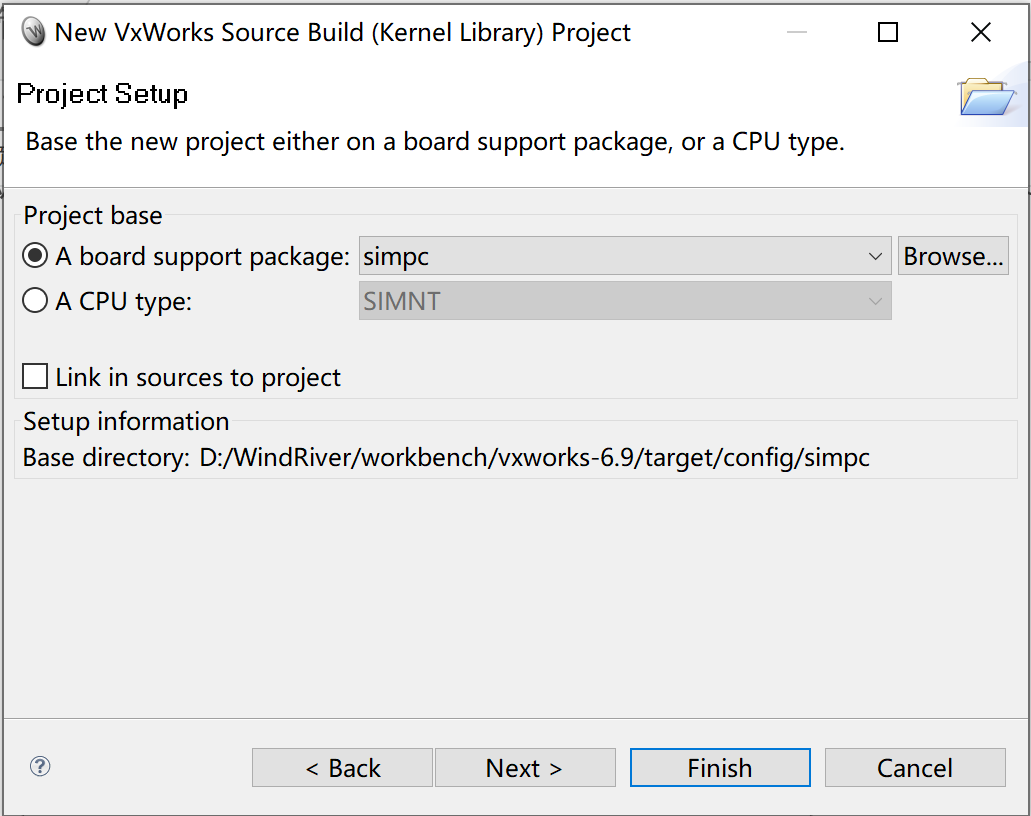Select 'A CPU type' radio button

click(34, 300)
